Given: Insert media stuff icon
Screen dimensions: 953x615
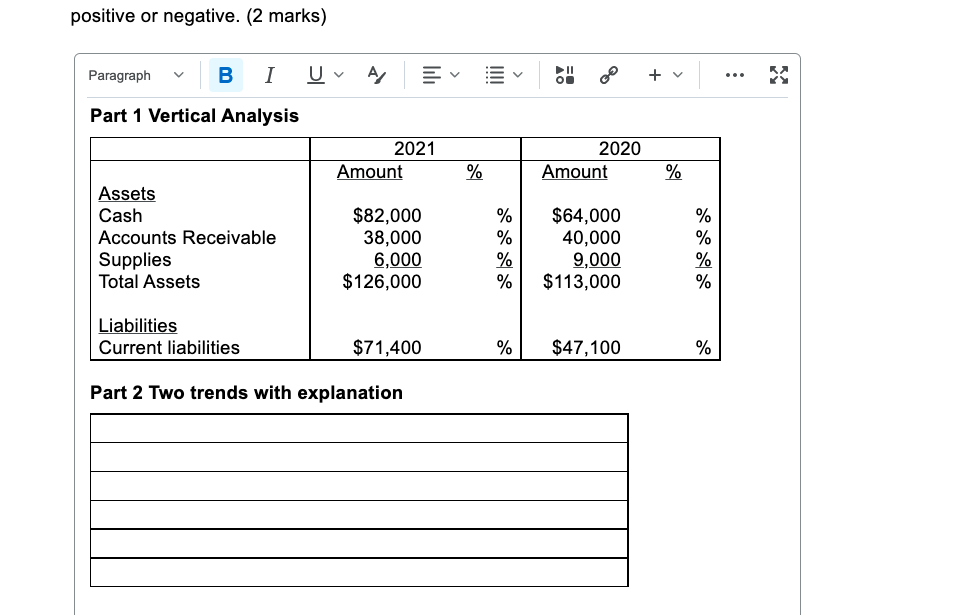Looking at the screenshot, I should [x=565, y=75].
